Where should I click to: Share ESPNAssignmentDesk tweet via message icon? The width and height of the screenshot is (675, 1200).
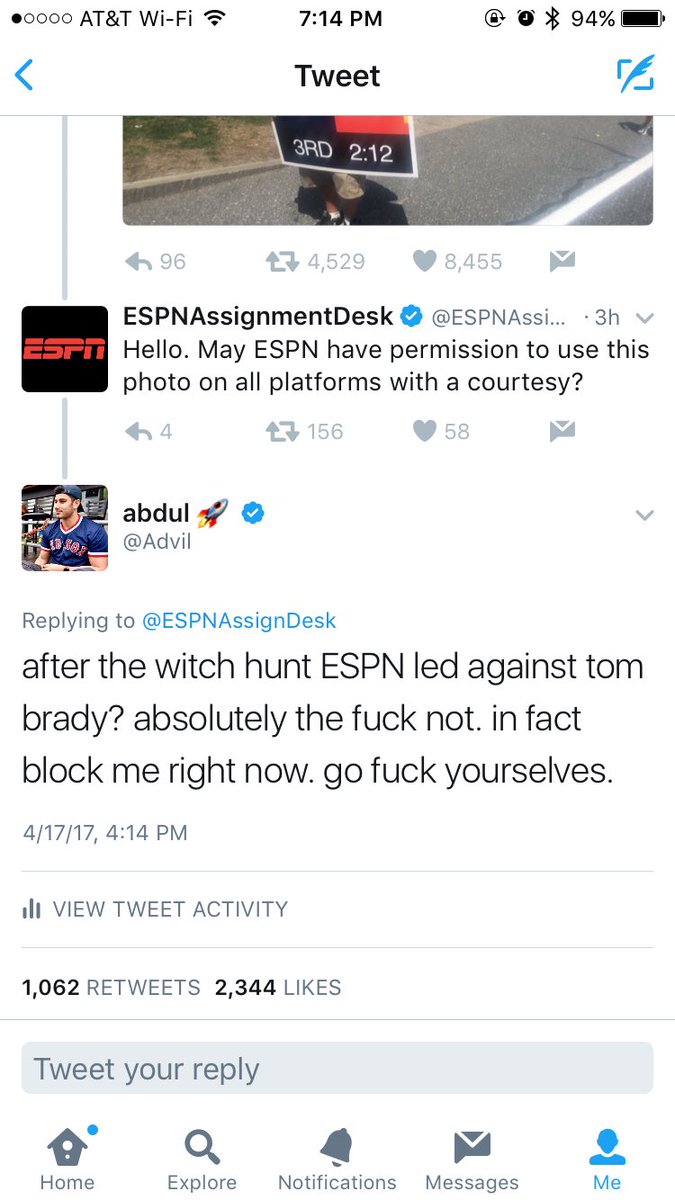[x=563, y=431]
